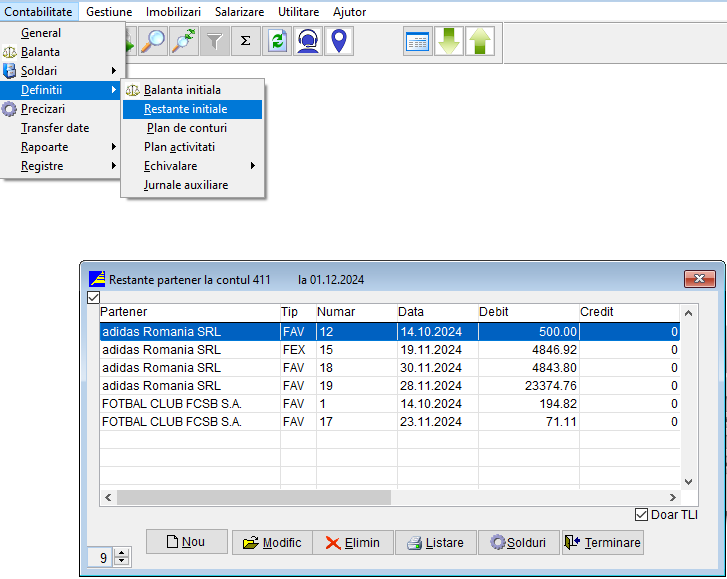727x579 pixels.
Task: Click the blue icon beside Soldari
Action: coord(9,71)
